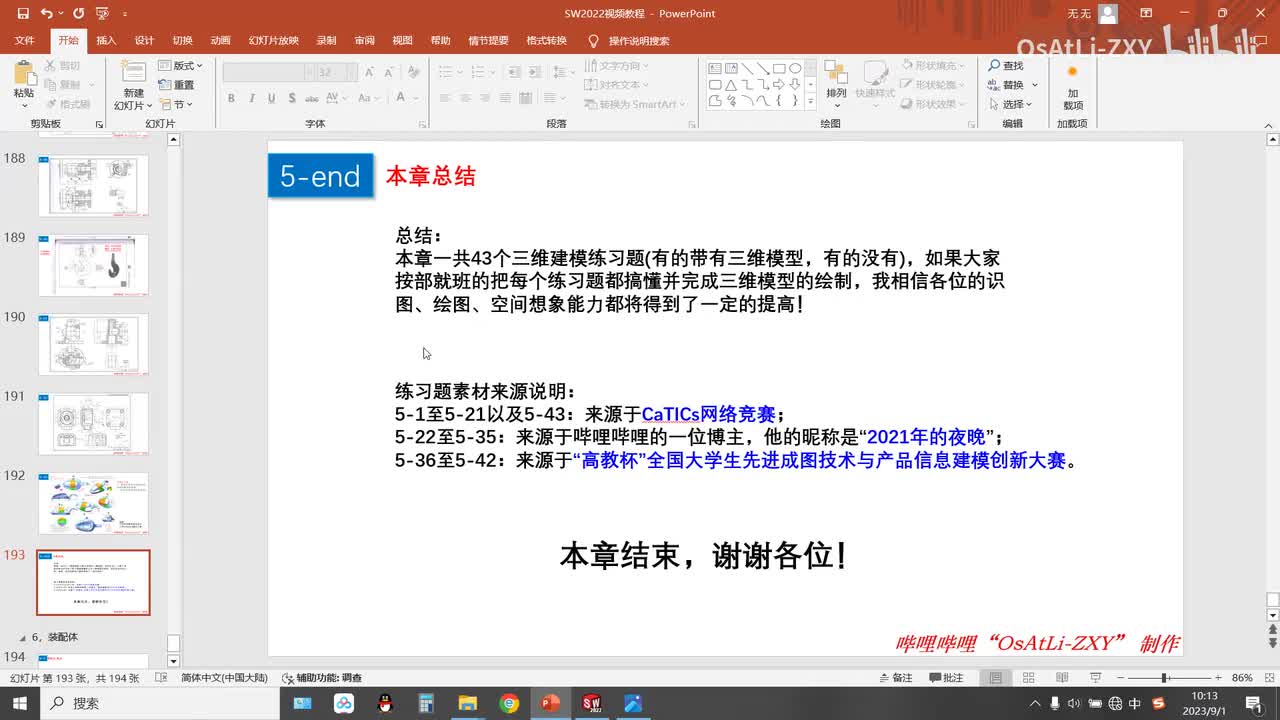Open Section (节) dropdown
The width and height of the screenshot is (1280, 720).
coord(176,104)
